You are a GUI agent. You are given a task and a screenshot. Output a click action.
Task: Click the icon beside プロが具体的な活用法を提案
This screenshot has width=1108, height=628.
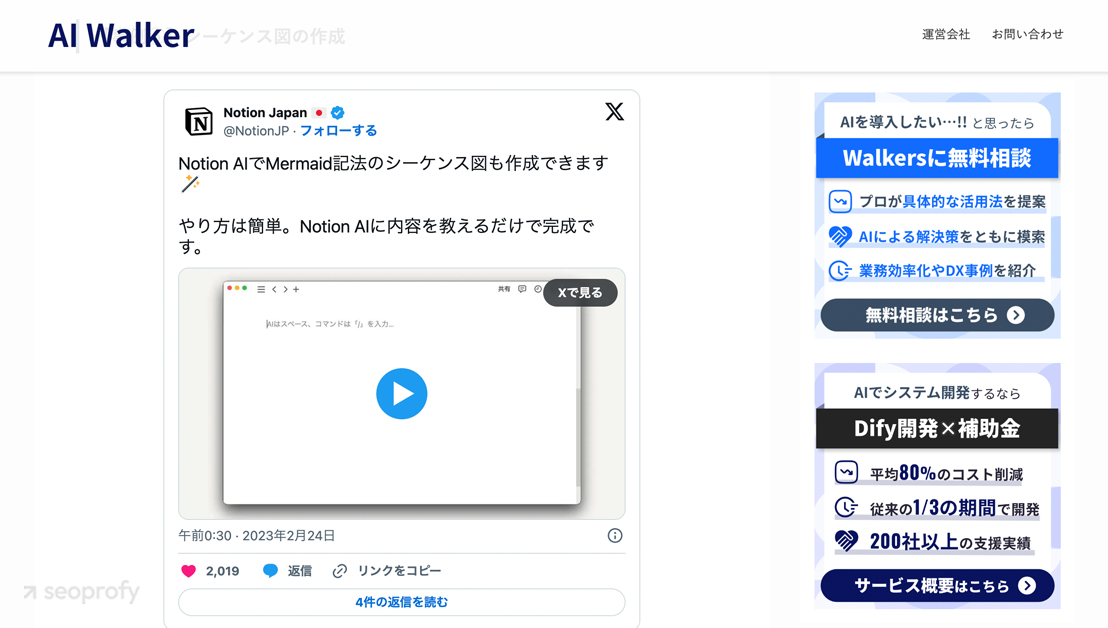click(840, 201)
